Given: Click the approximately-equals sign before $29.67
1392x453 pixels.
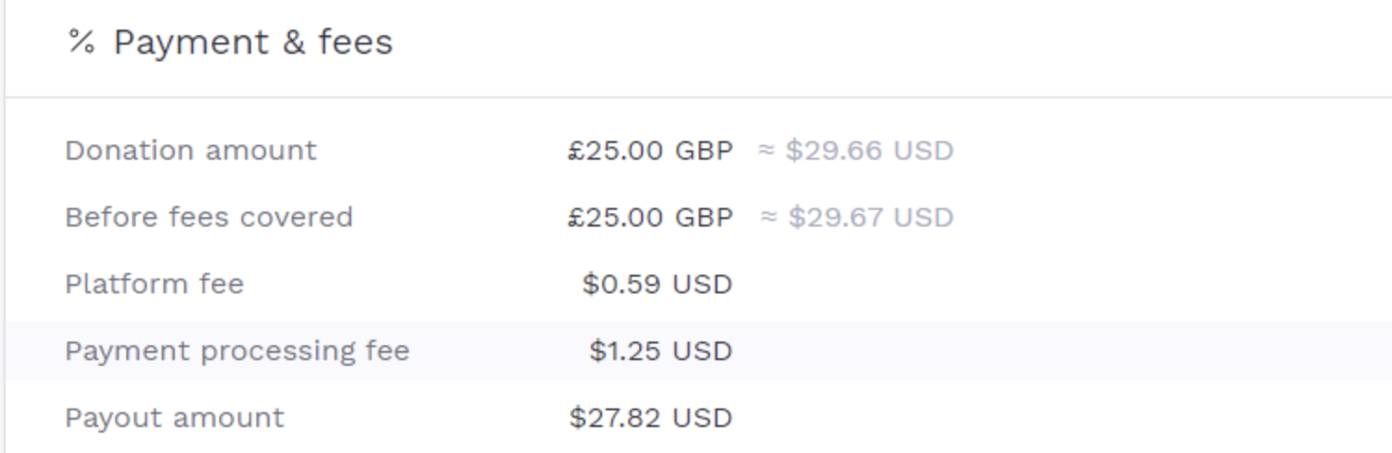Looking at the screenshot, I should tap(769, 218).
